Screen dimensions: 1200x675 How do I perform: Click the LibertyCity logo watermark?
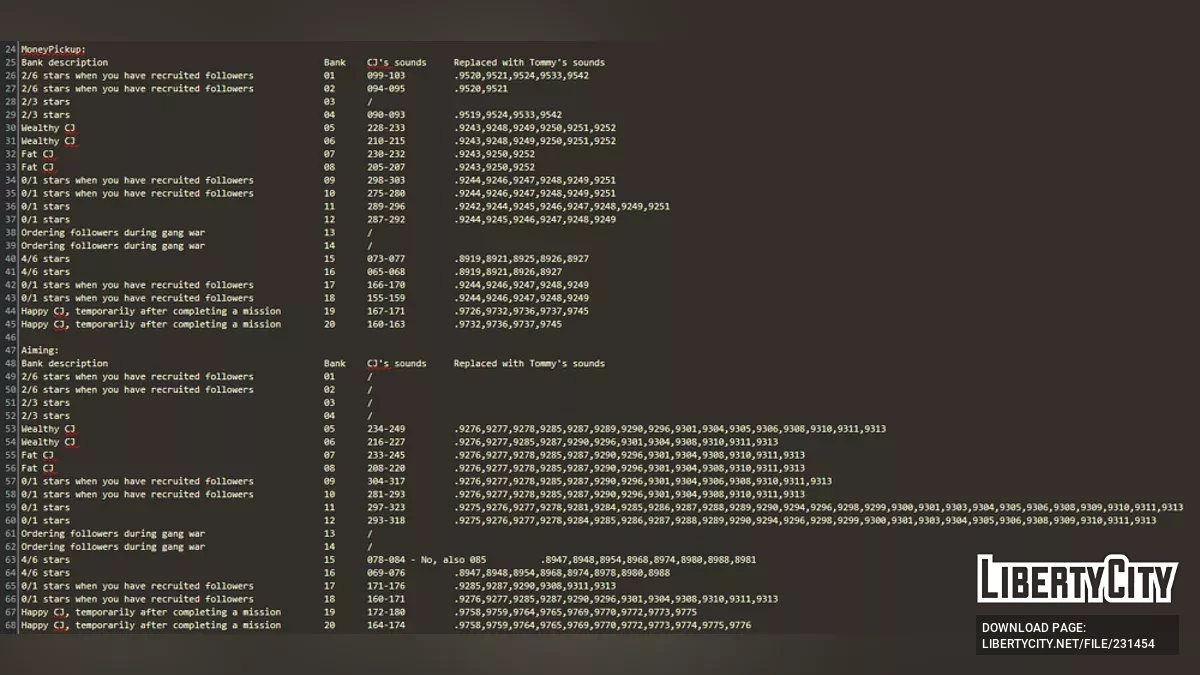pyautogui.click(x=1076, y=579)
